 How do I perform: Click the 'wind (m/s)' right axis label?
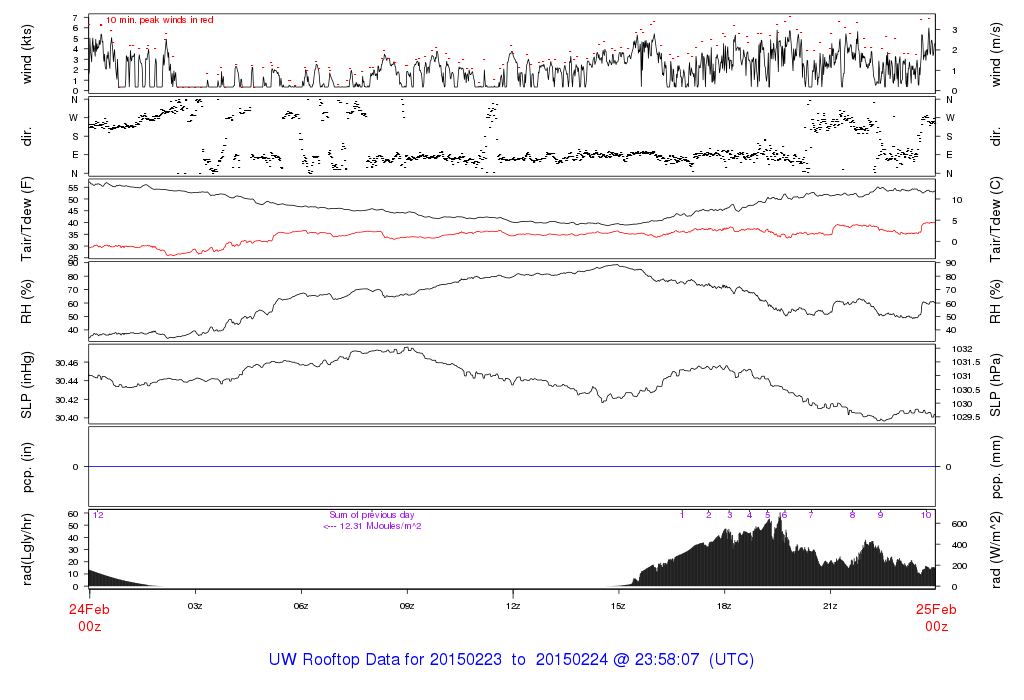[x=996, y=53]
